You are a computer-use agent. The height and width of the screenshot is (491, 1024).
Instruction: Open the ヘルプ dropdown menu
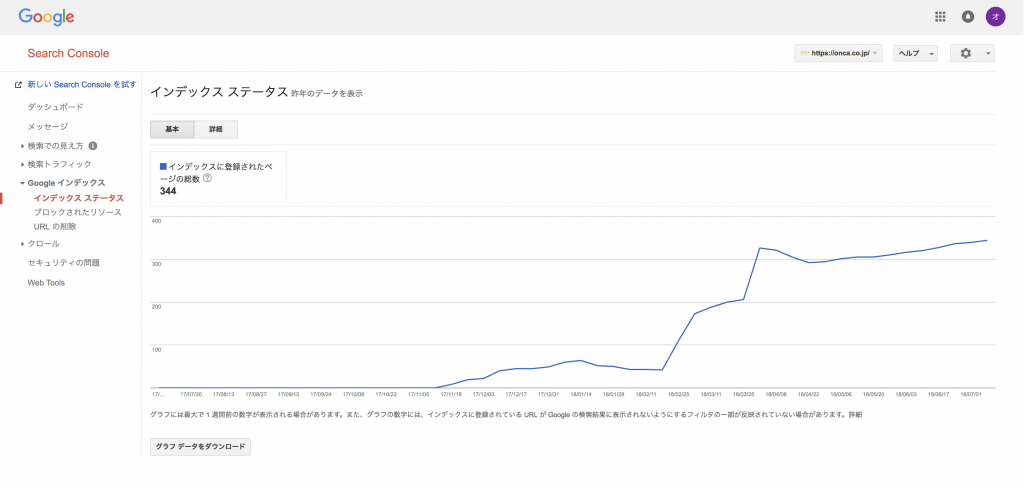(x=915, y=53)
